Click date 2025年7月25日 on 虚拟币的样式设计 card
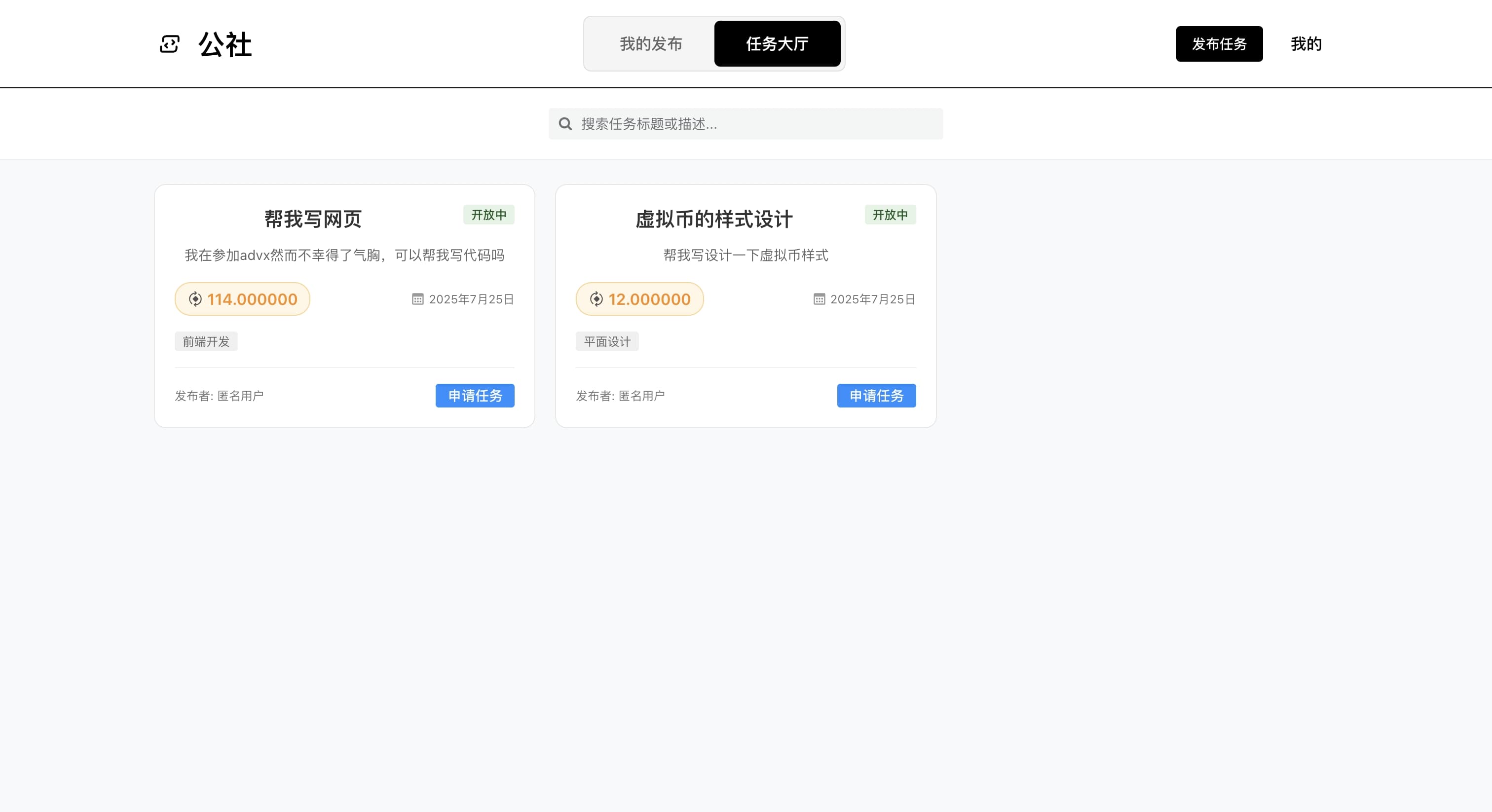 click(x=873, y=299)
